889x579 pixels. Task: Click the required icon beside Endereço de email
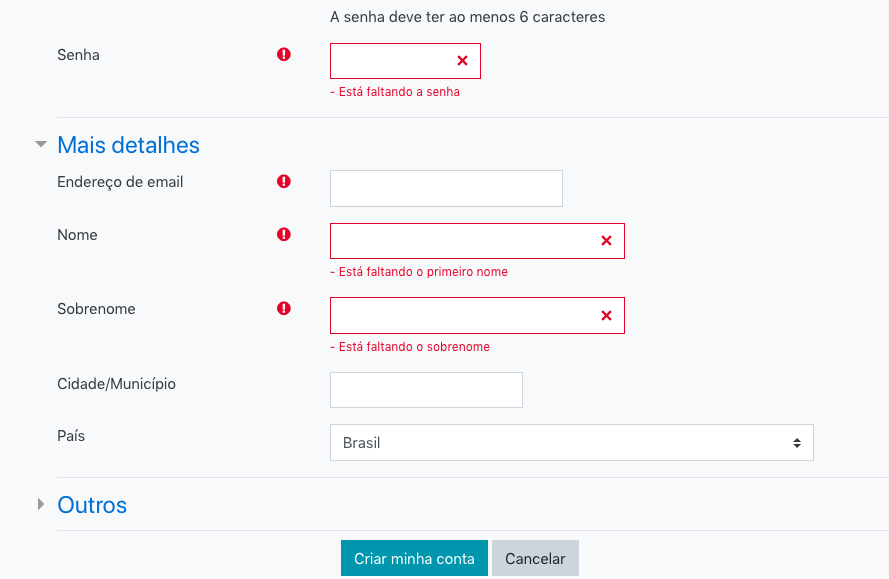click(283, 181)
